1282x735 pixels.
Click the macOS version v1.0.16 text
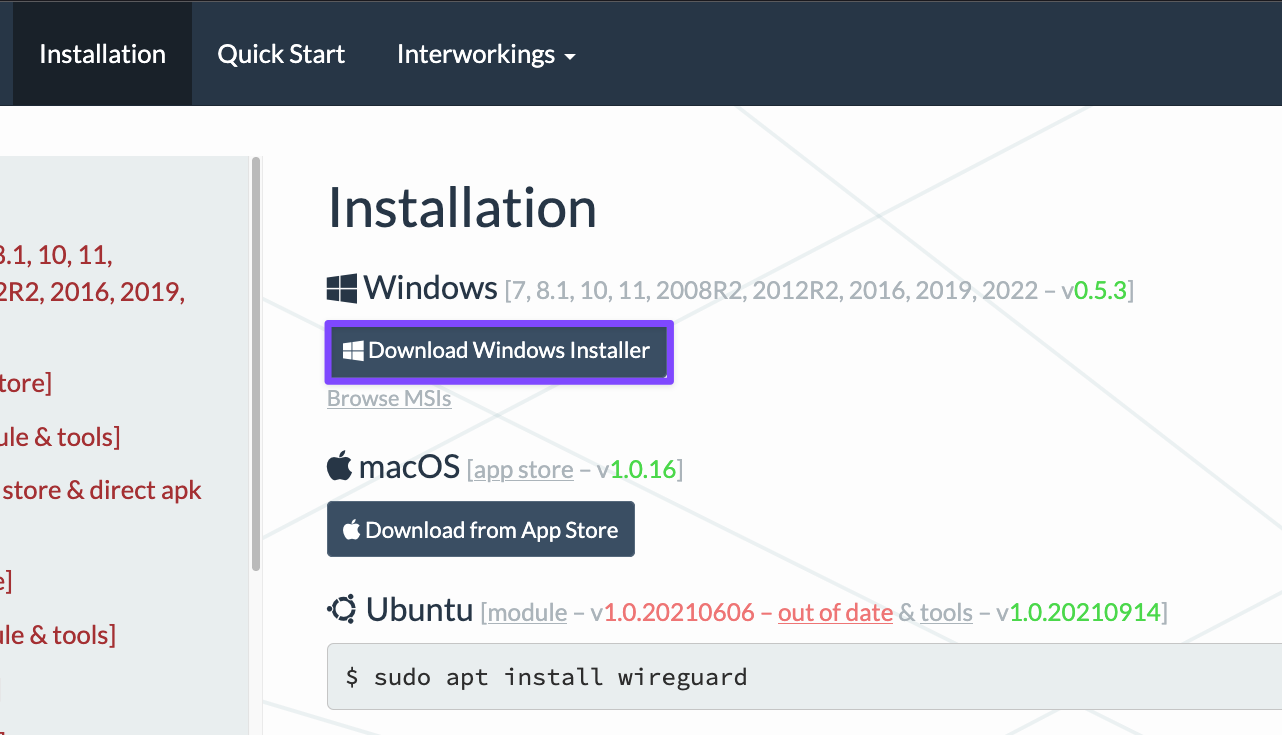[637, 469]
